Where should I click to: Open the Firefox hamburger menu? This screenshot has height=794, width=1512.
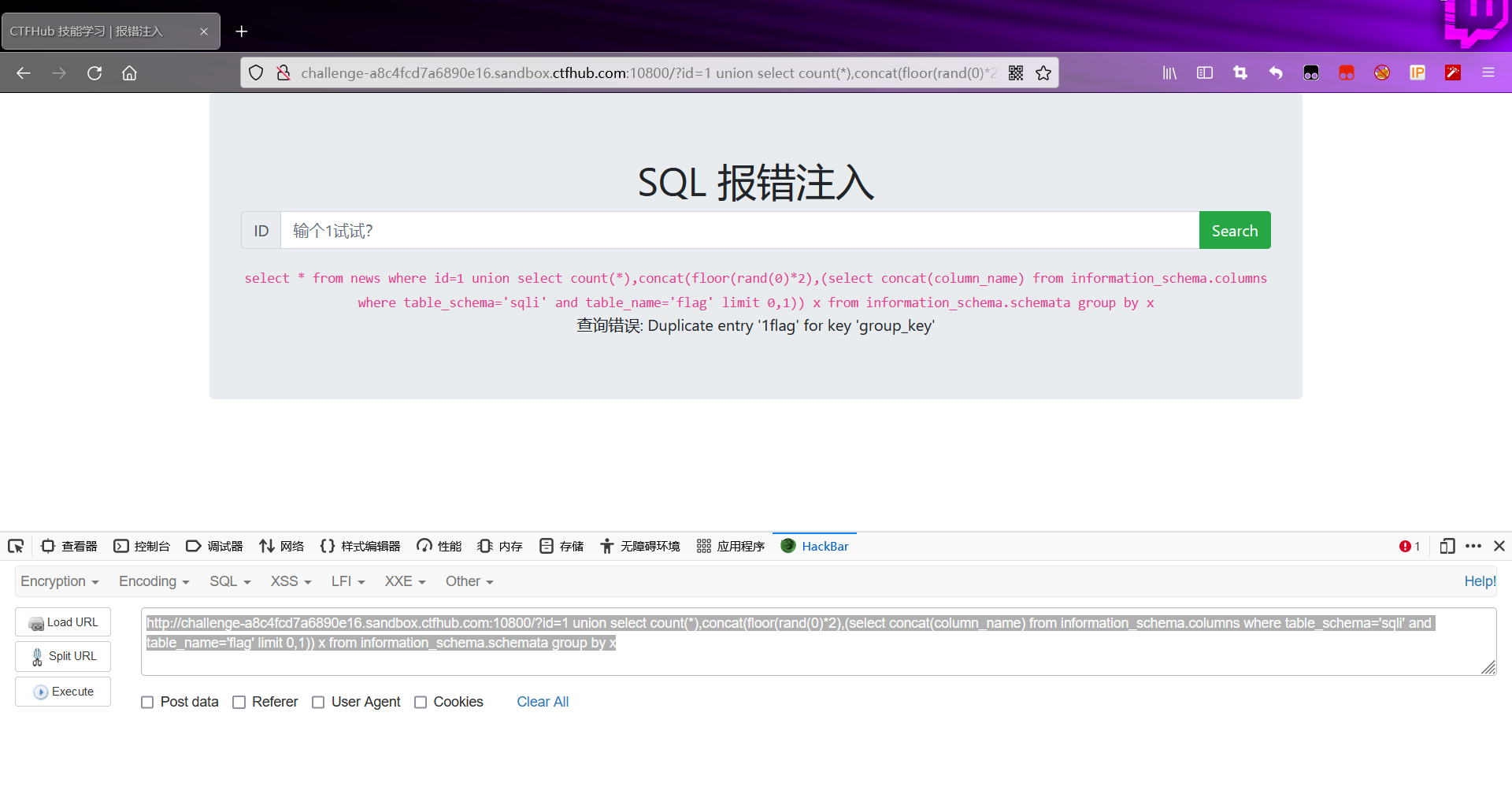coord(1488,73)
